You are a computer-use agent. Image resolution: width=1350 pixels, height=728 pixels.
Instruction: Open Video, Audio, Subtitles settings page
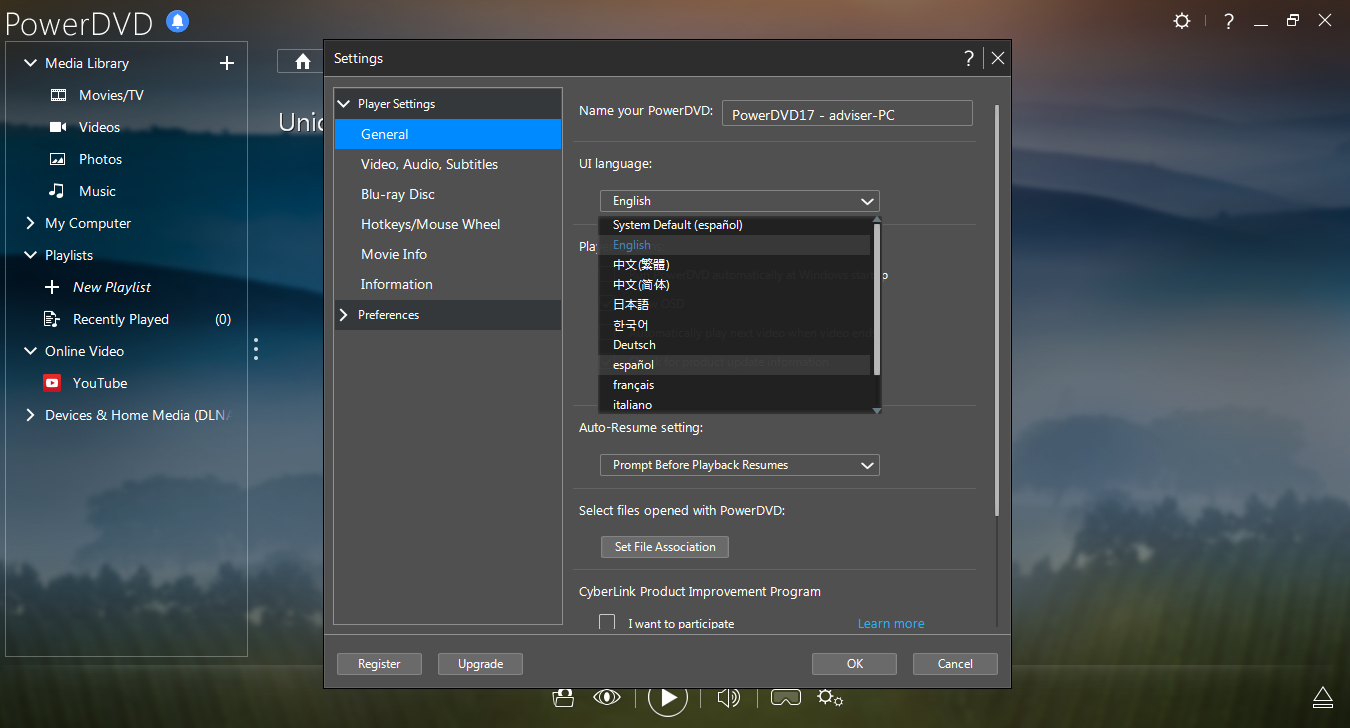point(448,164)
